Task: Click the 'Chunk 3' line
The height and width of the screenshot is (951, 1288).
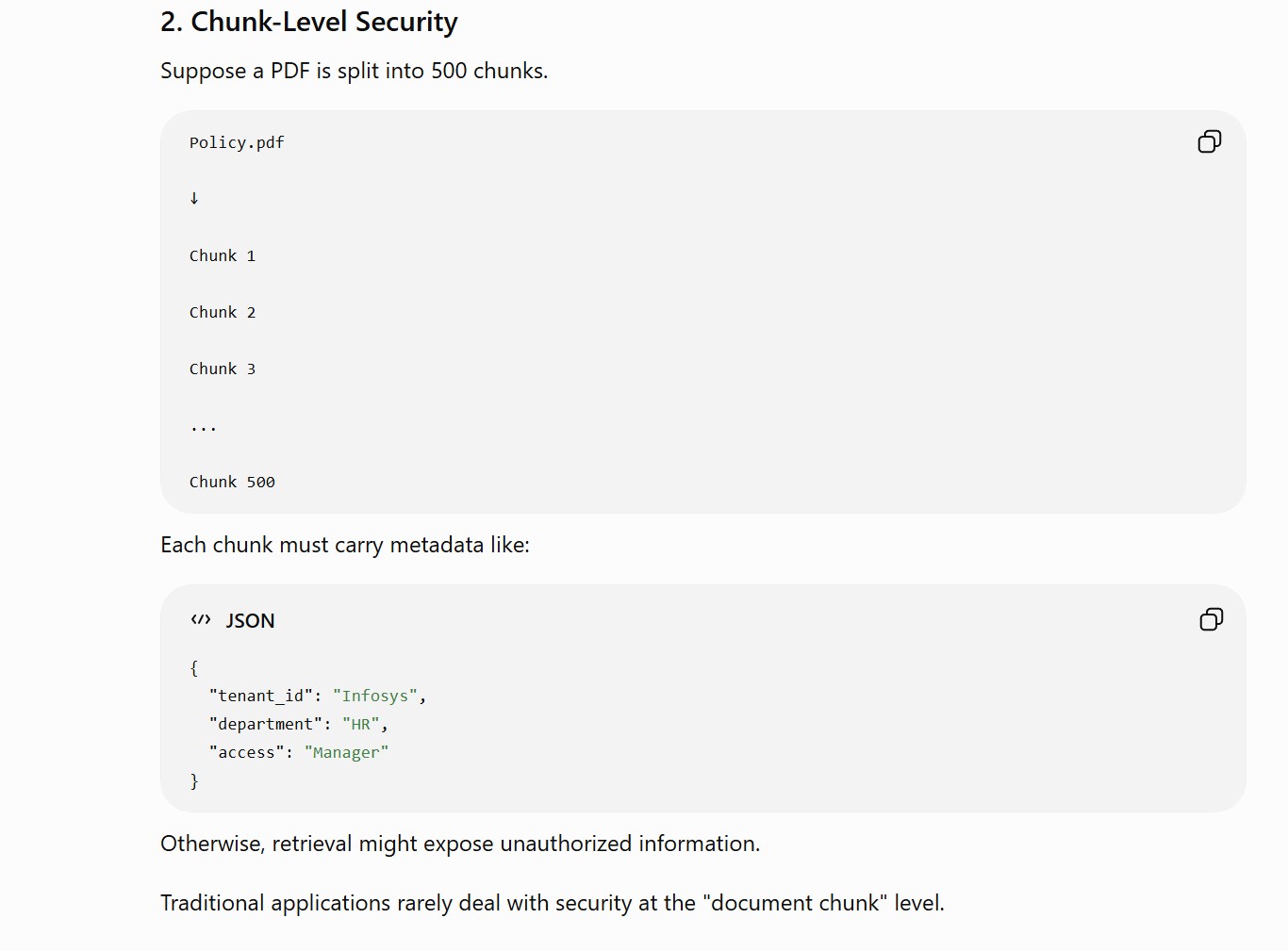Action: point(223,369)
